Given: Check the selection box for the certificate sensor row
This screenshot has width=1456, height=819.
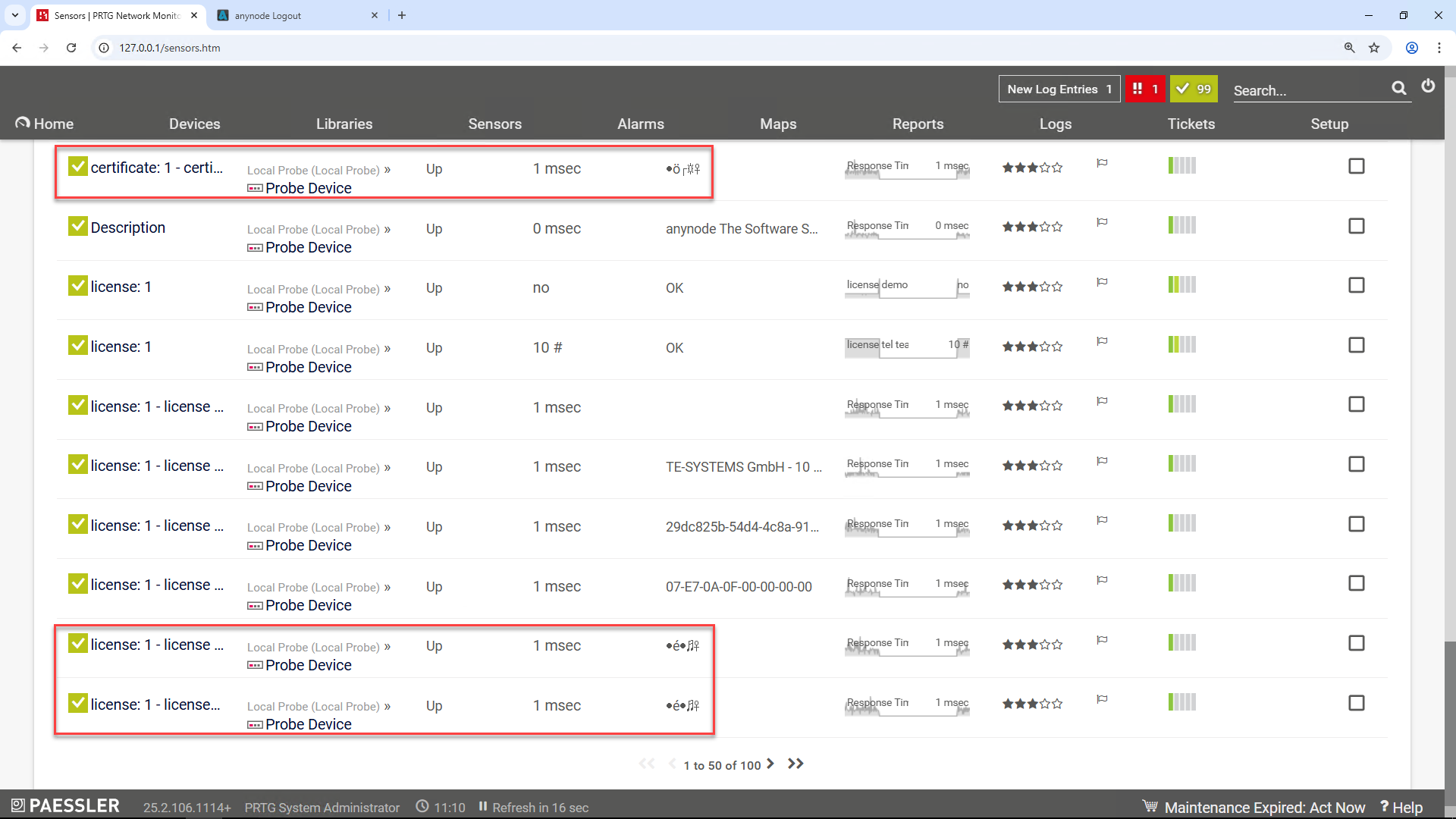Looking at the screenshot, I should pyautogui.click(x=1357, y=166).
